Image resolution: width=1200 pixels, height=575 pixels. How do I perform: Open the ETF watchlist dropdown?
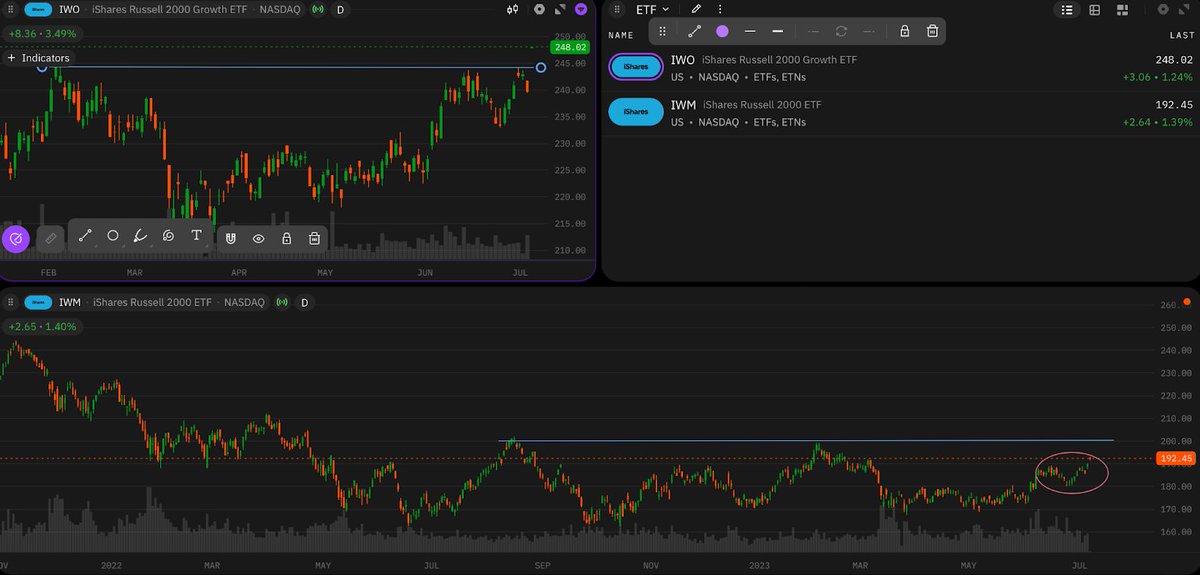click(653, 10)
